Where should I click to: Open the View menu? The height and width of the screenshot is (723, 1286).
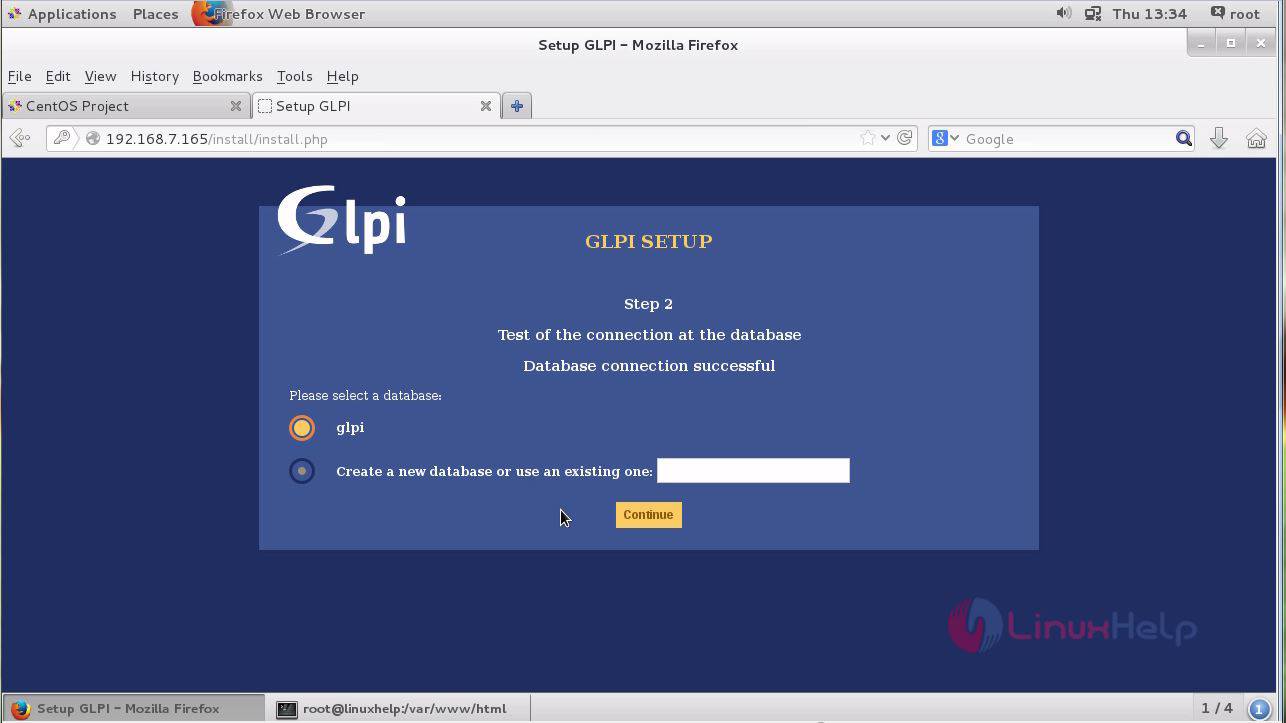click(100, 76)
